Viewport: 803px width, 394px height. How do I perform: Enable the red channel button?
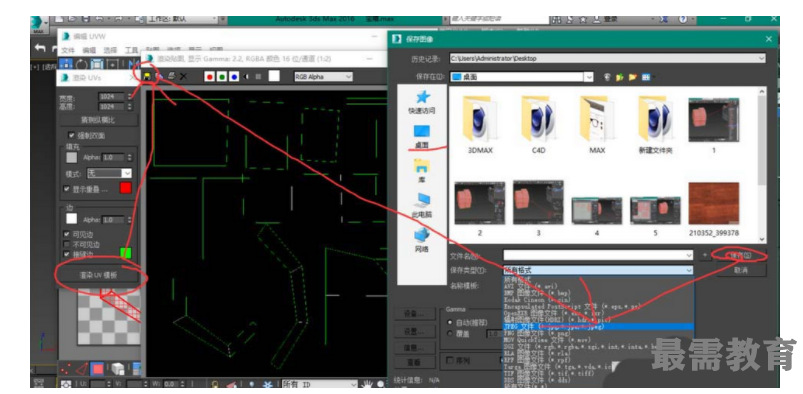pos(209,76)
